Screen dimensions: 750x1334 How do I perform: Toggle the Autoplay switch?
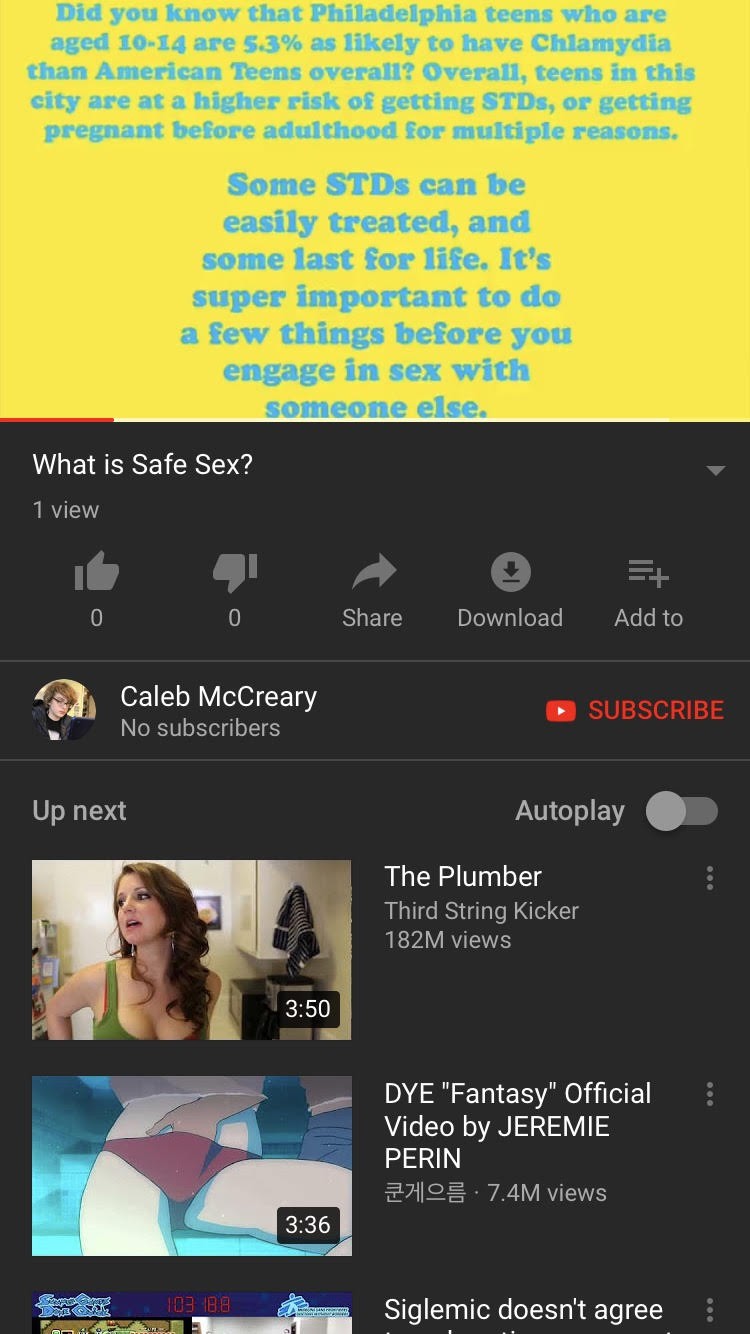(x=682, y=811)
